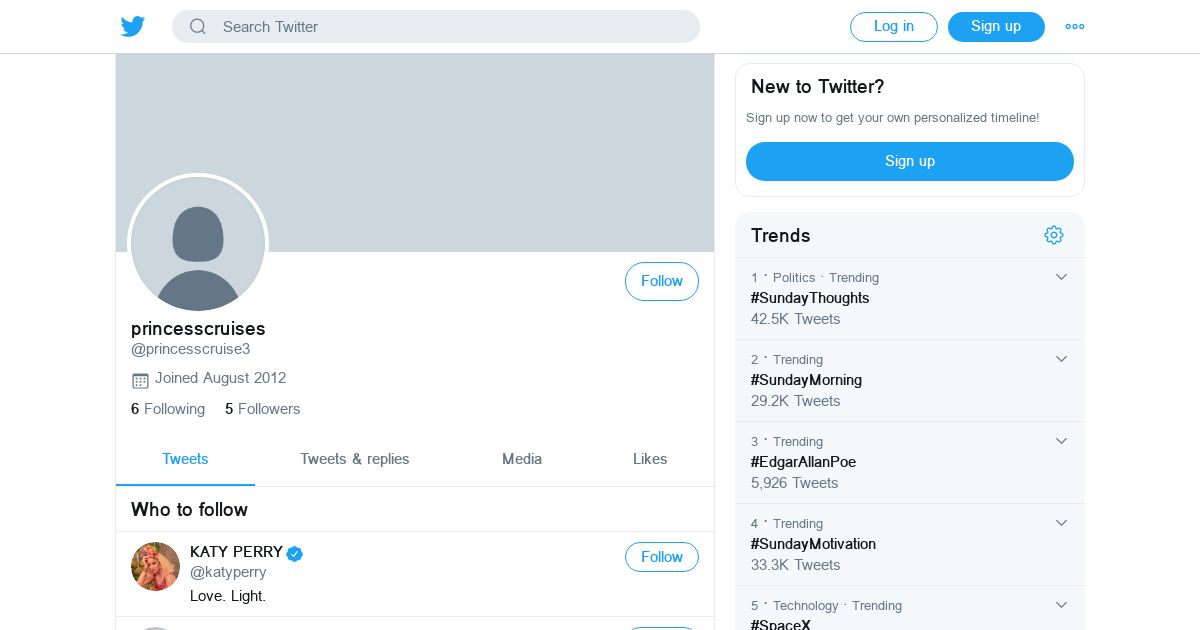1200x630 pixels.
Task: Expand options for #EdgarAllanPoe trend
Action: [x=1062, y=441]
